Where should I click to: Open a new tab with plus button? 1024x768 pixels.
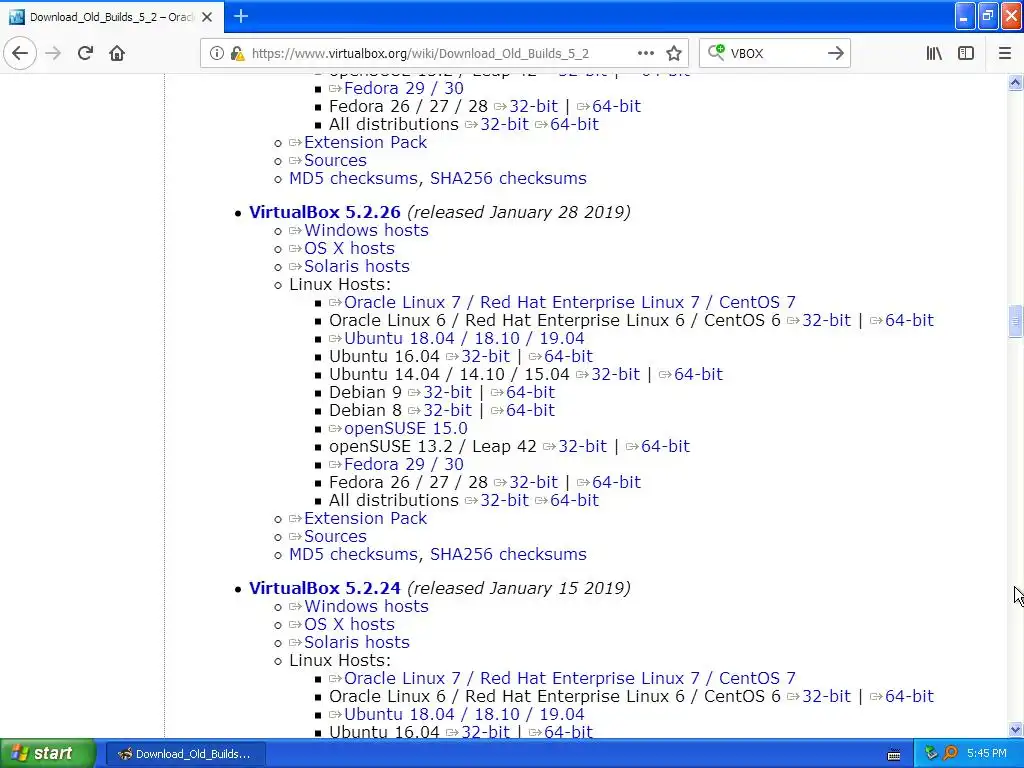pyautogui.click(x=241, y=16)
